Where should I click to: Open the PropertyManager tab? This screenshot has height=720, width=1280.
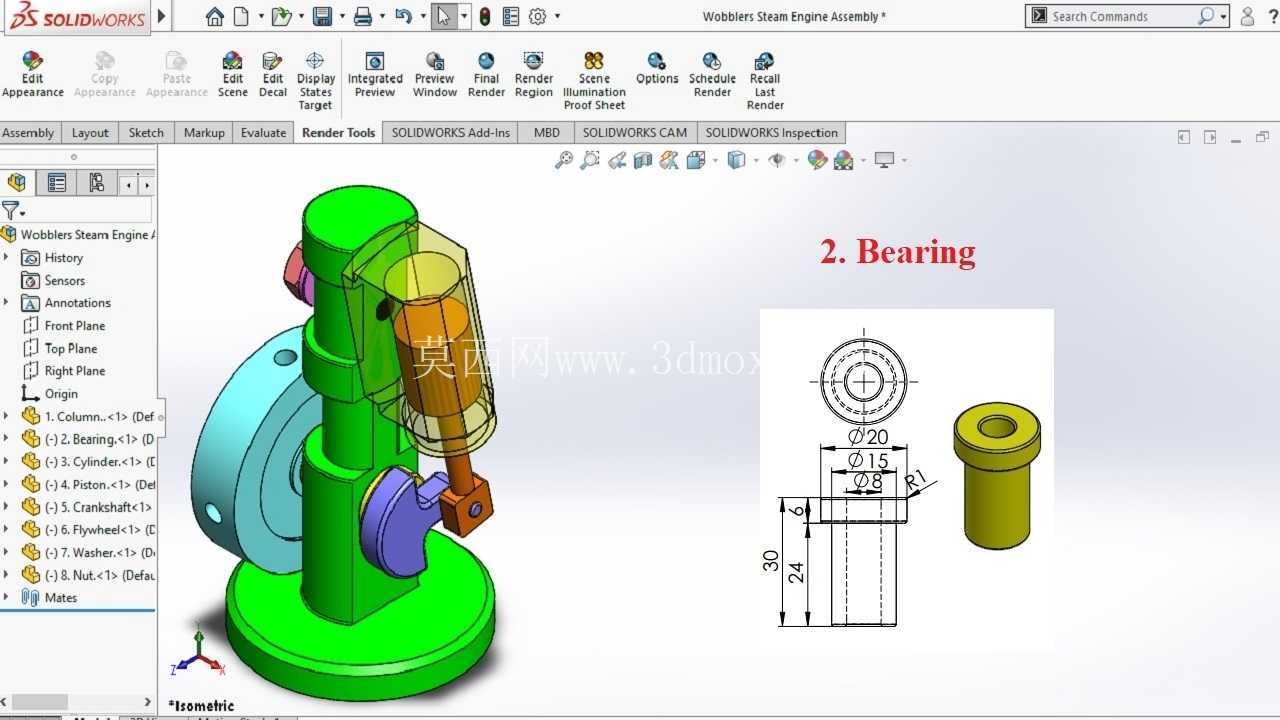57,182
